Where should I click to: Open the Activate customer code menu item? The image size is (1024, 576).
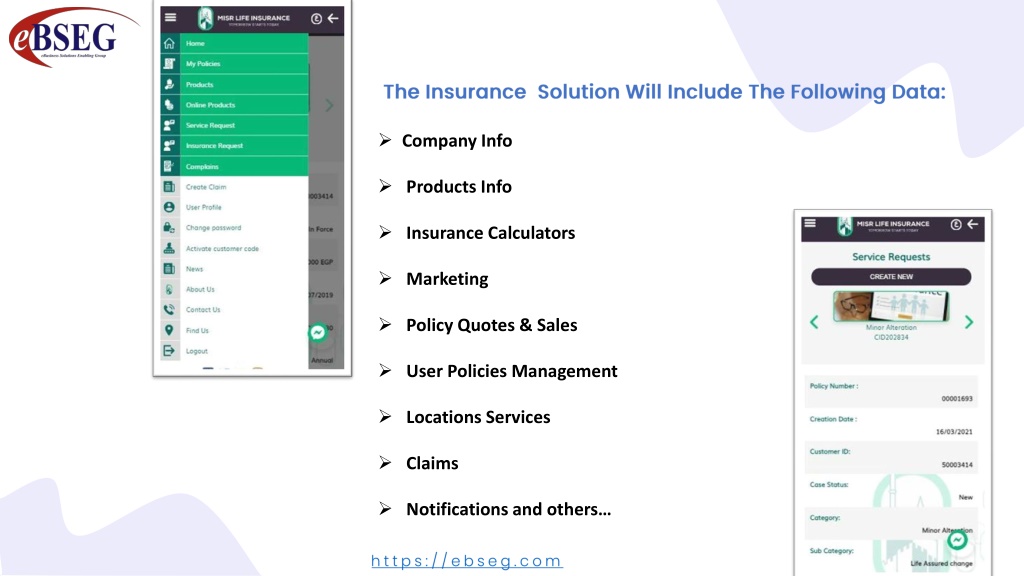click(x=222, y=249)
